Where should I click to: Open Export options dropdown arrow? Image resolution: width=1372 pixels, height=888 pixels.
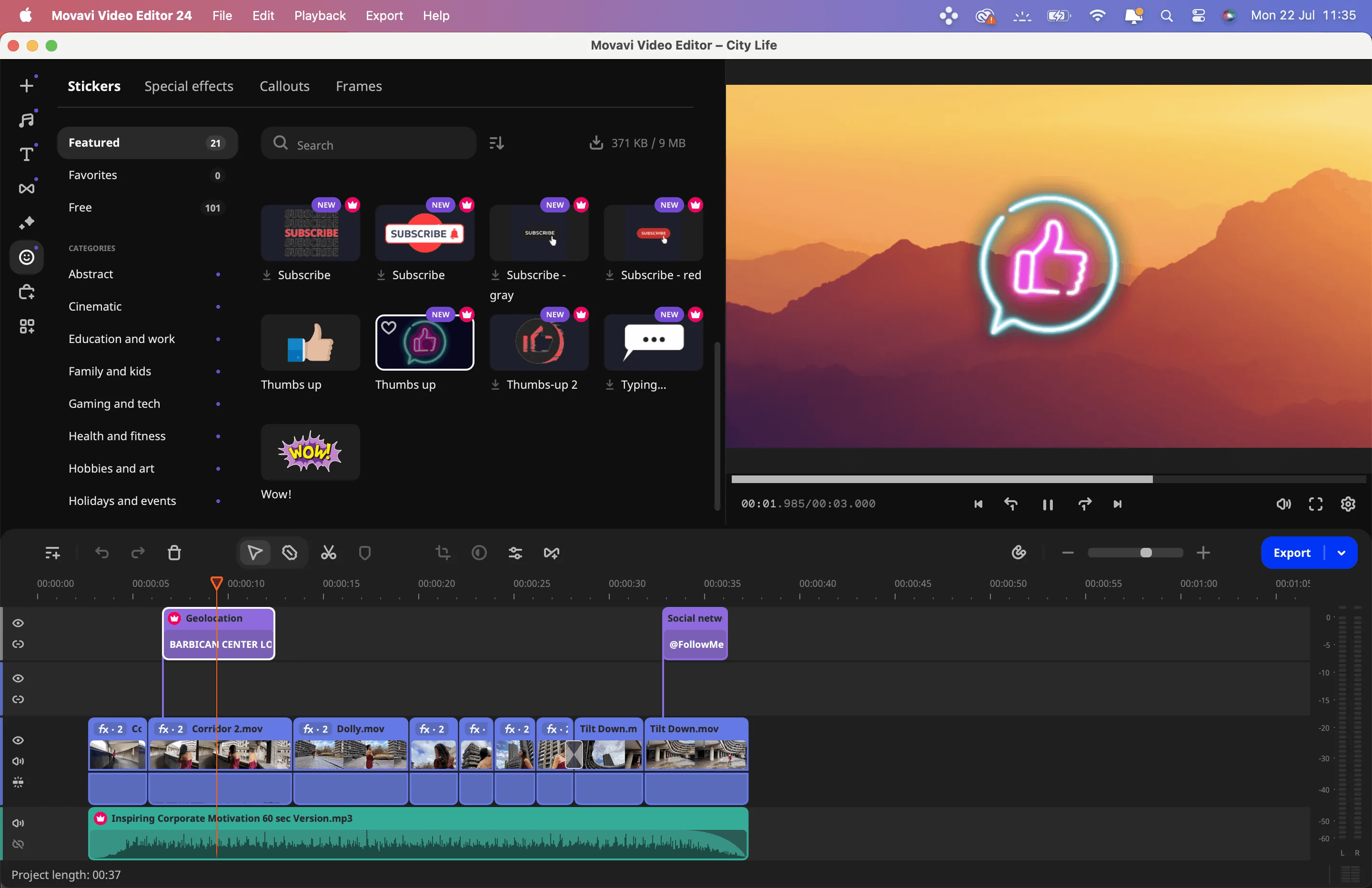click(x=1342, y=553)
